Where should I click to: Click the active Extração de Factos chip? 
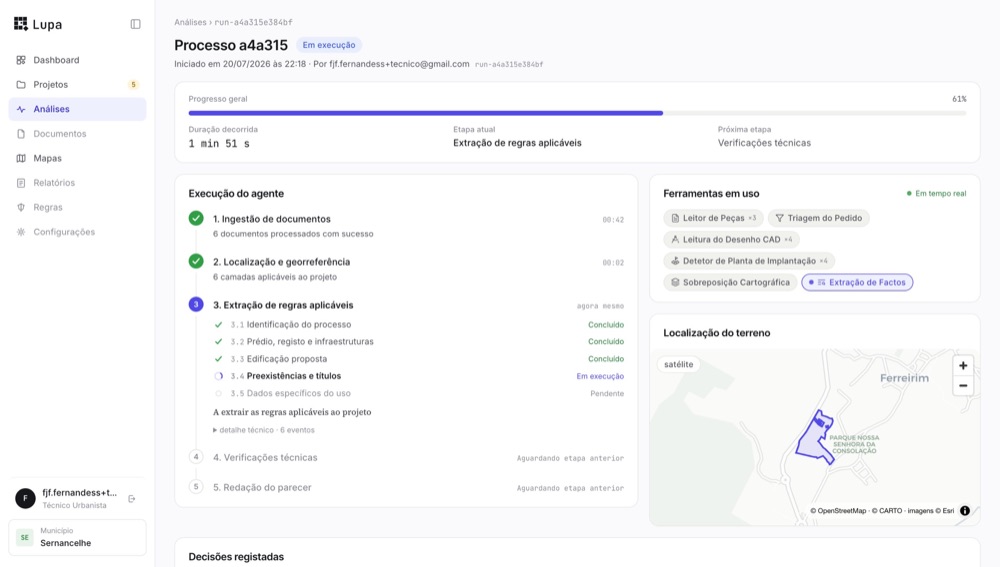pos(857,283)
